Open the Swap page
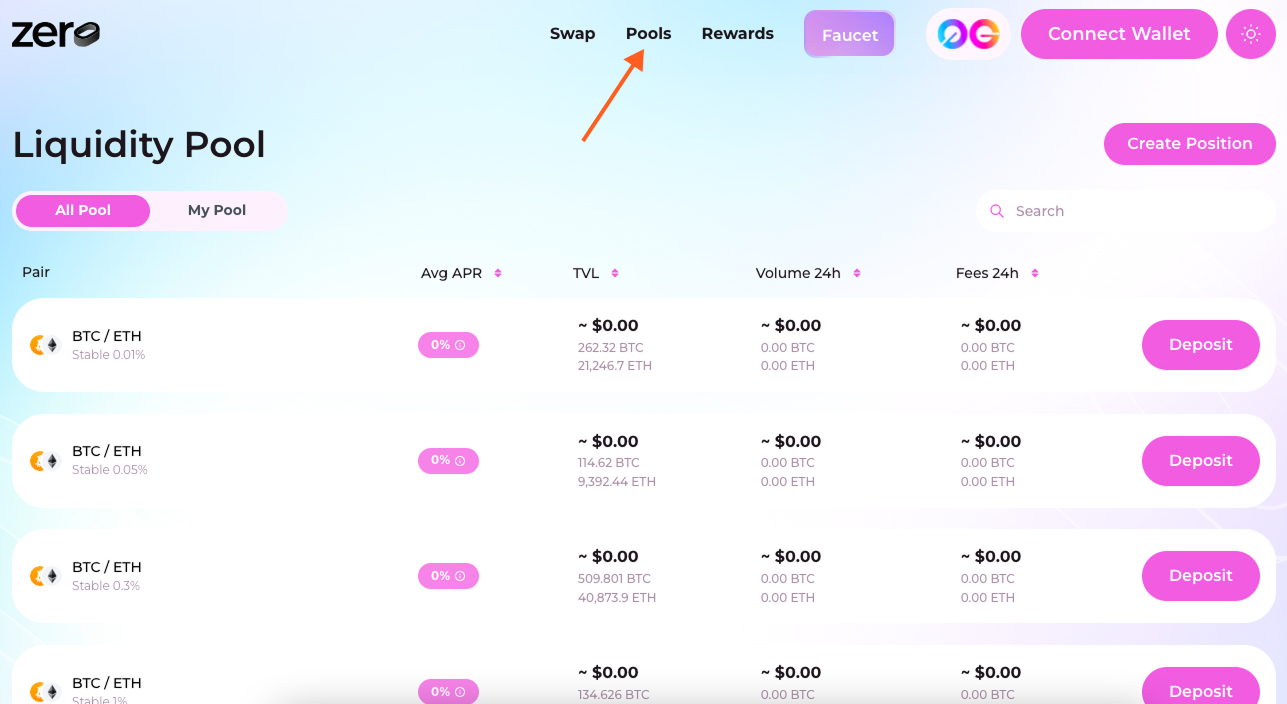Screen dimensions: 1287x704 [572, 33]
